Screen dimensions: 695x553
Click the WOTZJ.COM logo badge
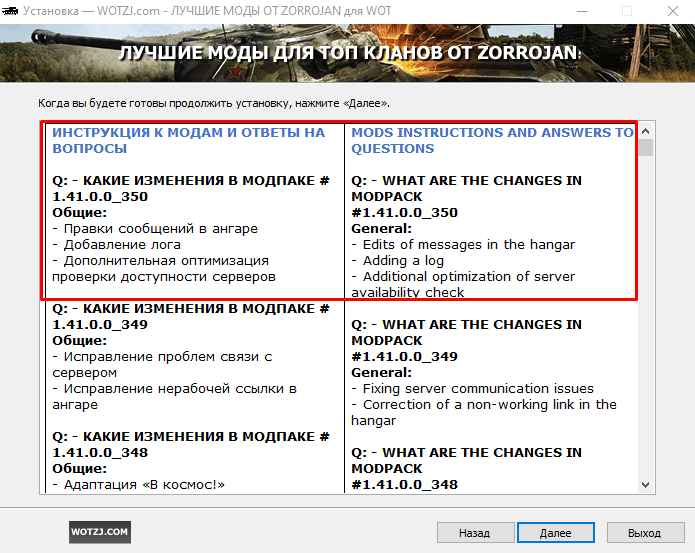[x=99, y=532]
